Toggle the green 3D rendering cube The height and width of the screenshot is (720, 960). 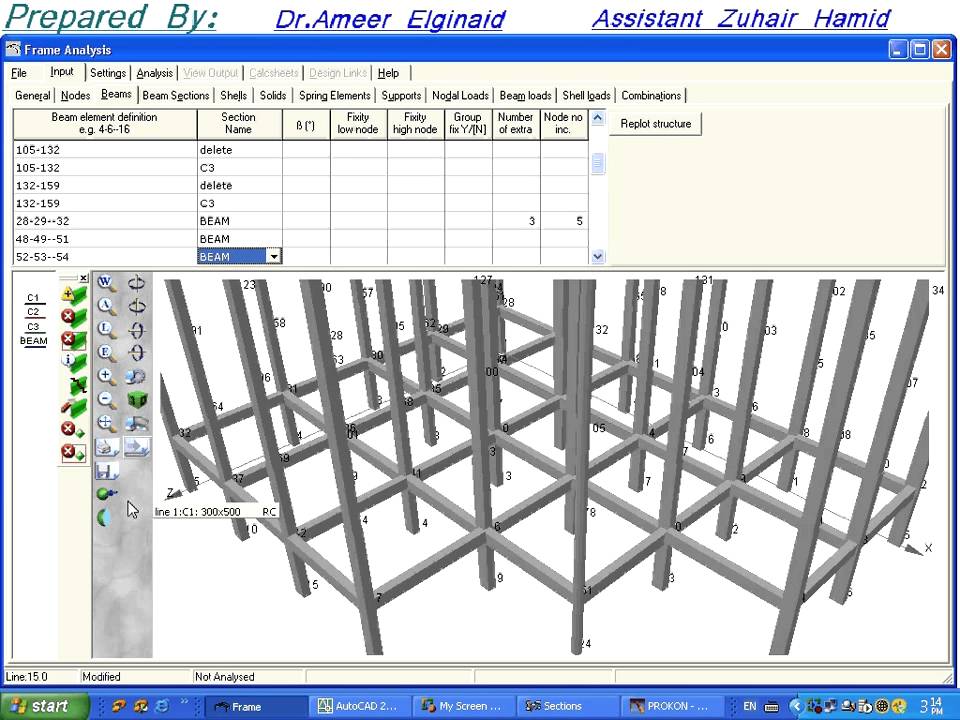pyautogui.click(x=137, y=400)
